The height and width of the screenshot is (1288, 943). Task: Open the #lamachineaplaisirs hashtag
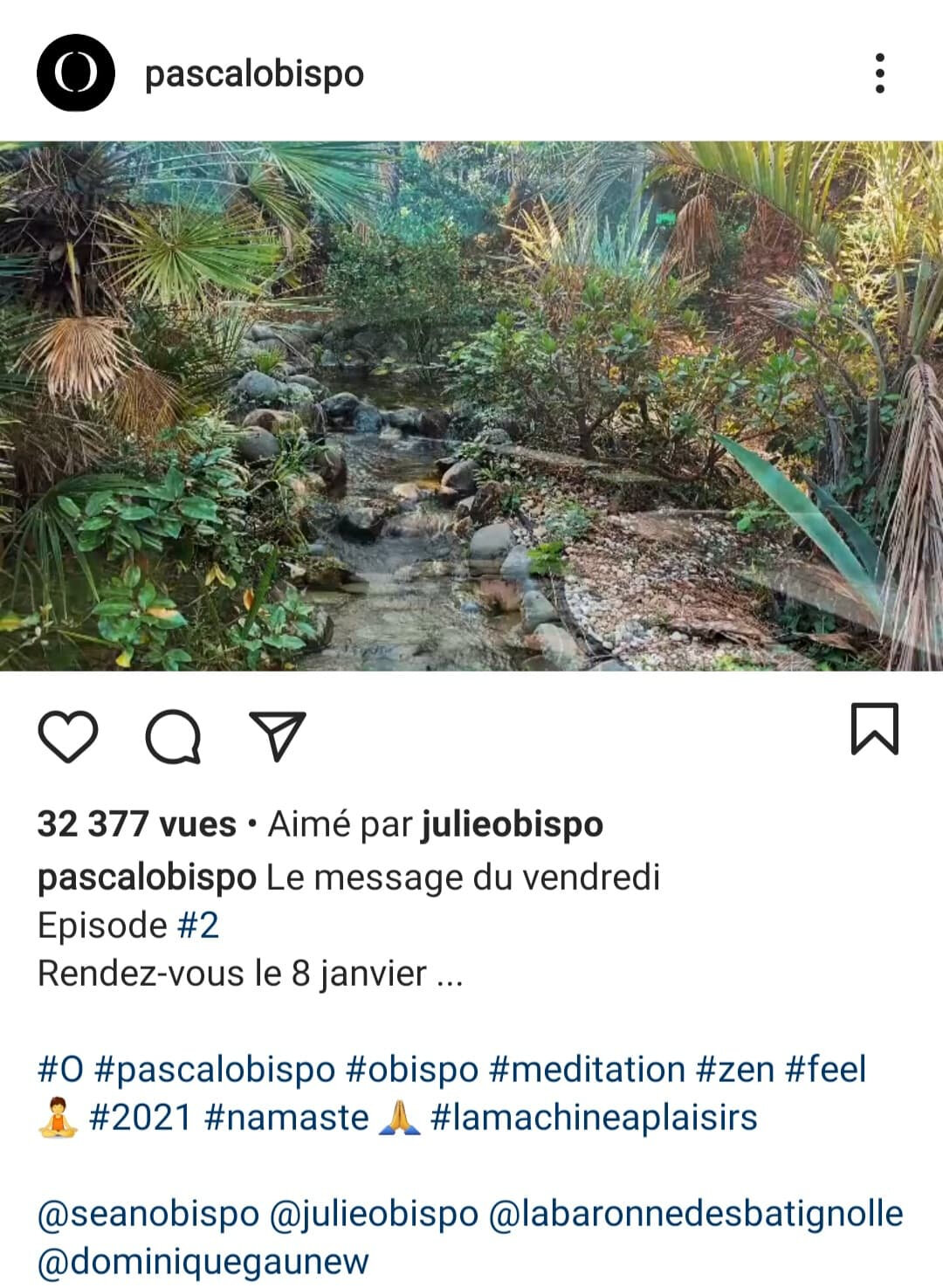coord(594,1118)
